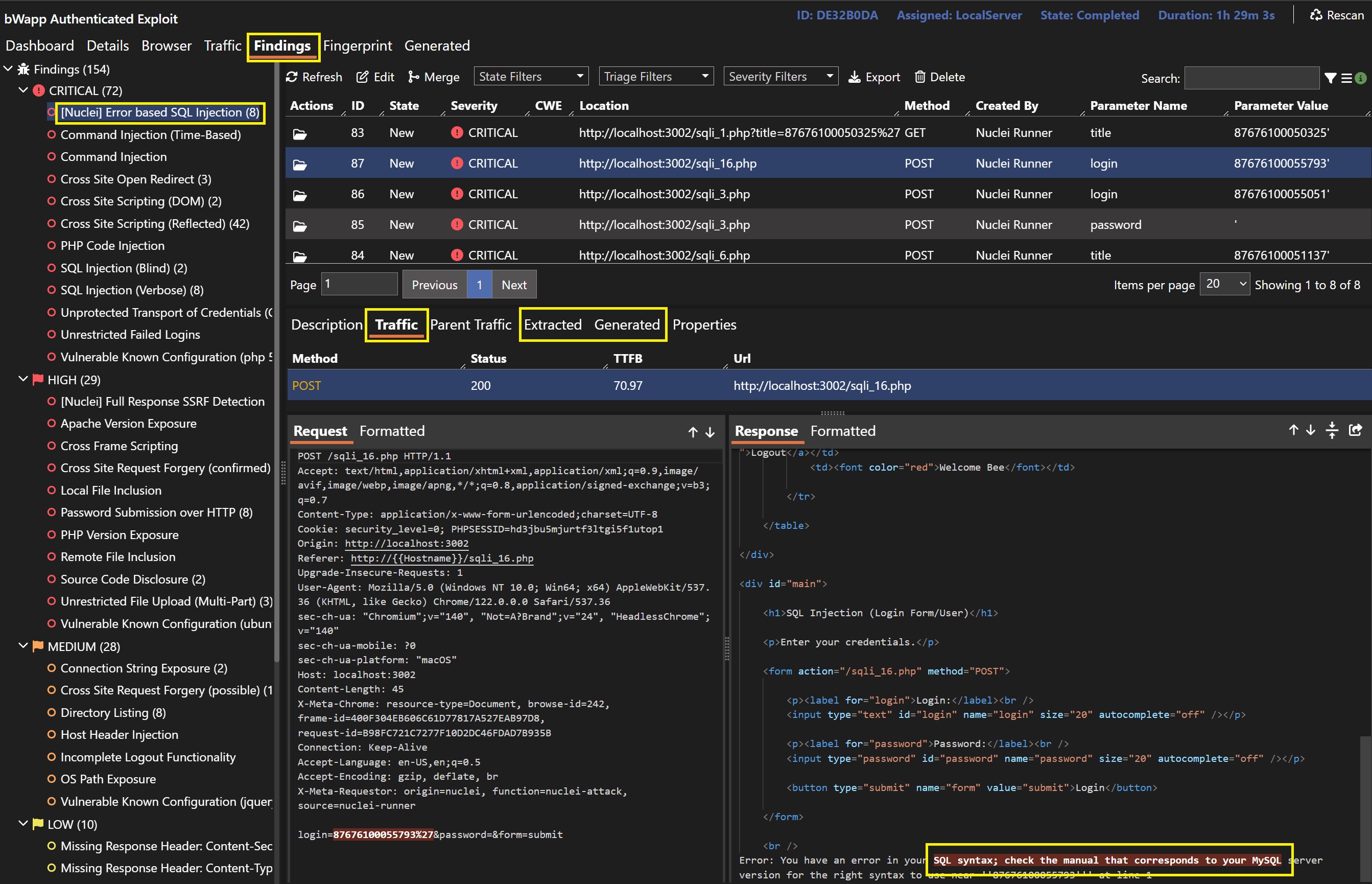Click the Next page button
This screenshot has height=884, width=1372.
513,285
